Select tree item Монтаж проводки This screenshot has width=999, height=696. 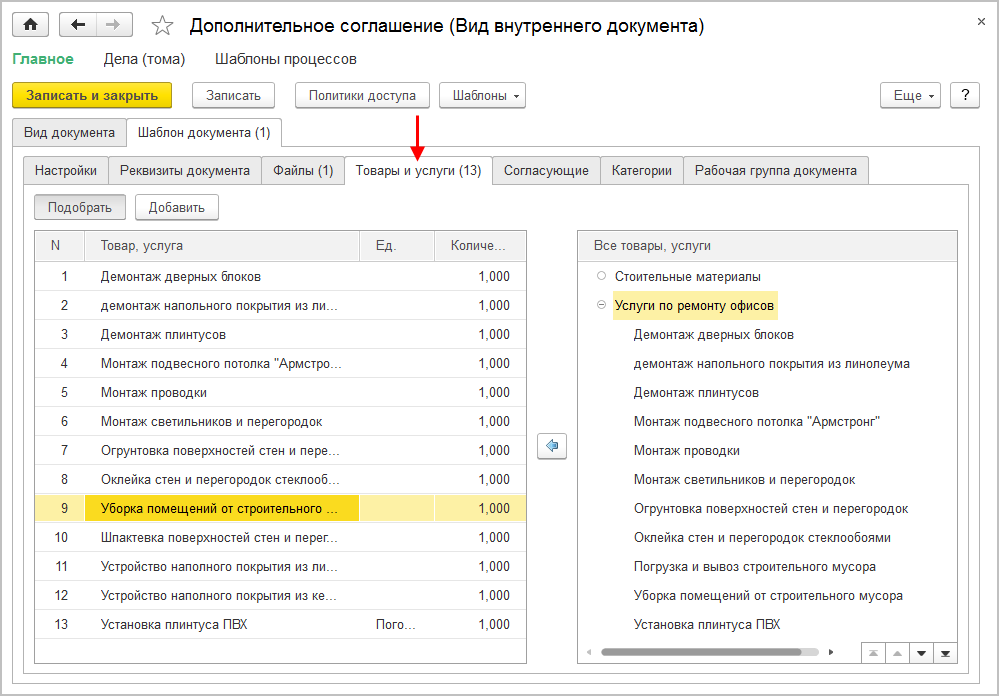[x=687, y=451]
